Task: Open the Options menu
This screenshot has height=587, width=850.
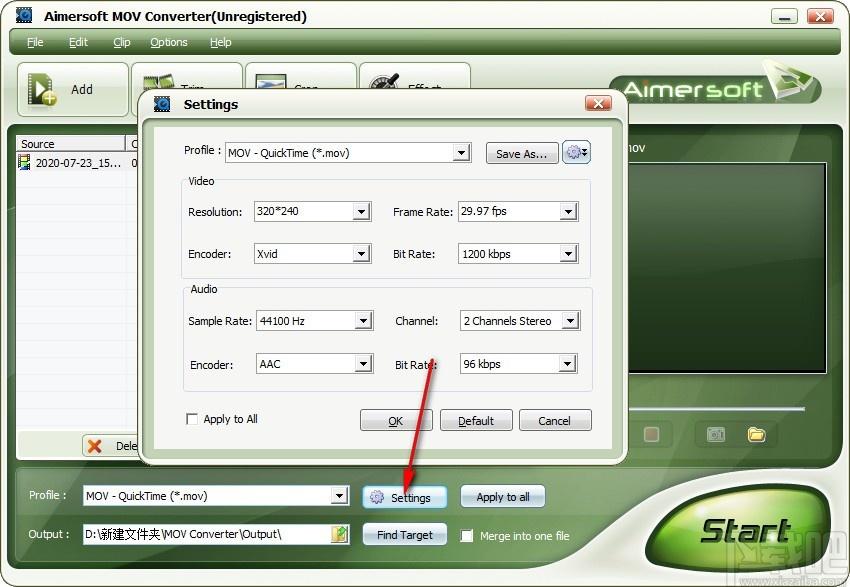Action: pos(169,42)
